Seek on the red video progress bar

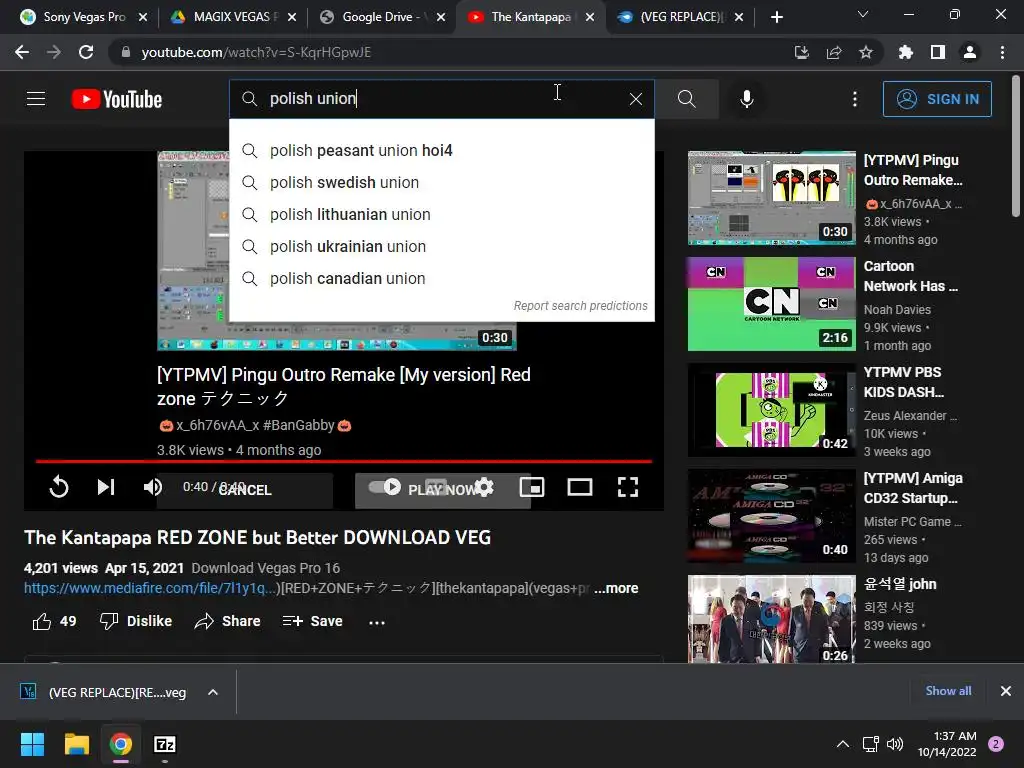click(x=344, y=461)
